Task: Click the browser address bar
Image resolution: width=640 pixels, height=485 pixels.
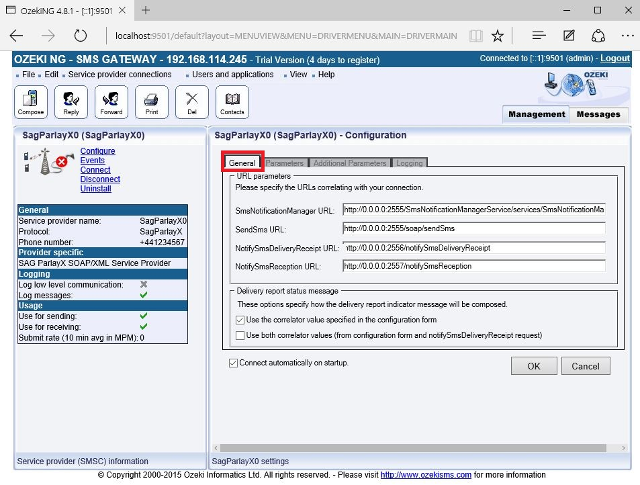Action: tap(286, 36)
